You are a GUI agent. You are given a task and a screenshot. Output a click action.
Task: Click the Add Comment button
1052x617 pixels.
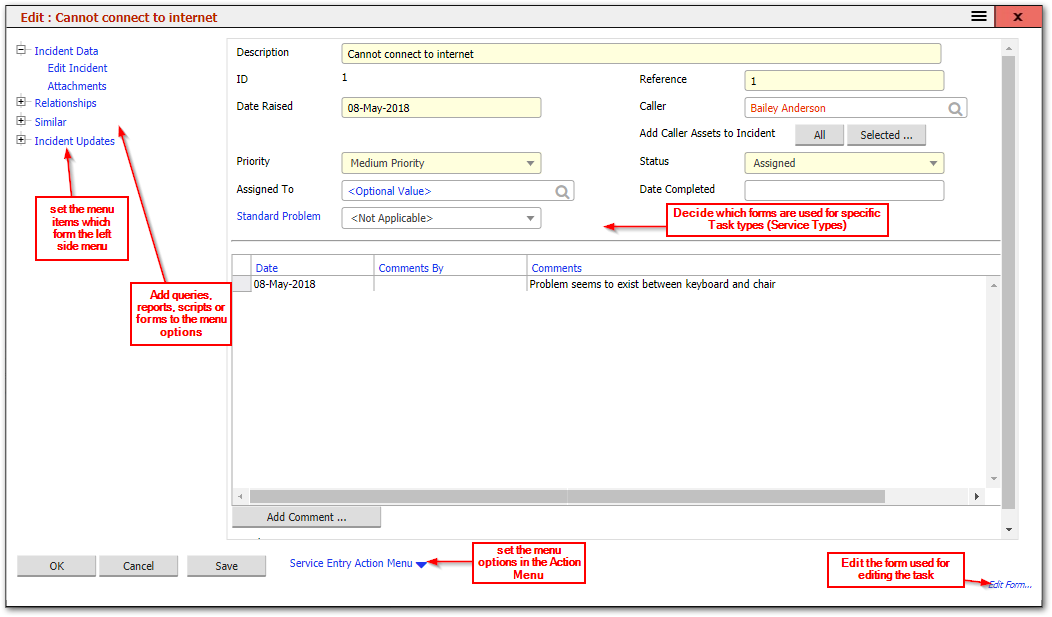tap(306, 516)
